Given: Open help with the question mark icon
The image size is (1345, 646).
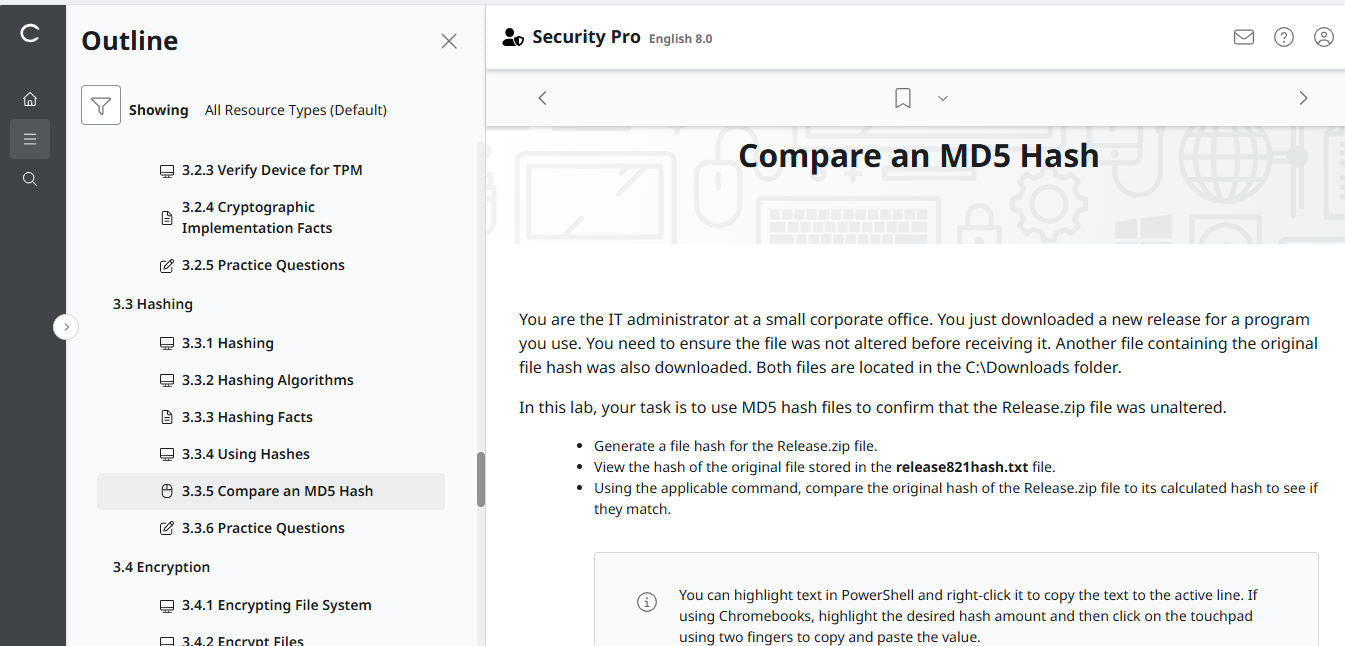Looking at the screenshot, I should (x=1283, y=36).
